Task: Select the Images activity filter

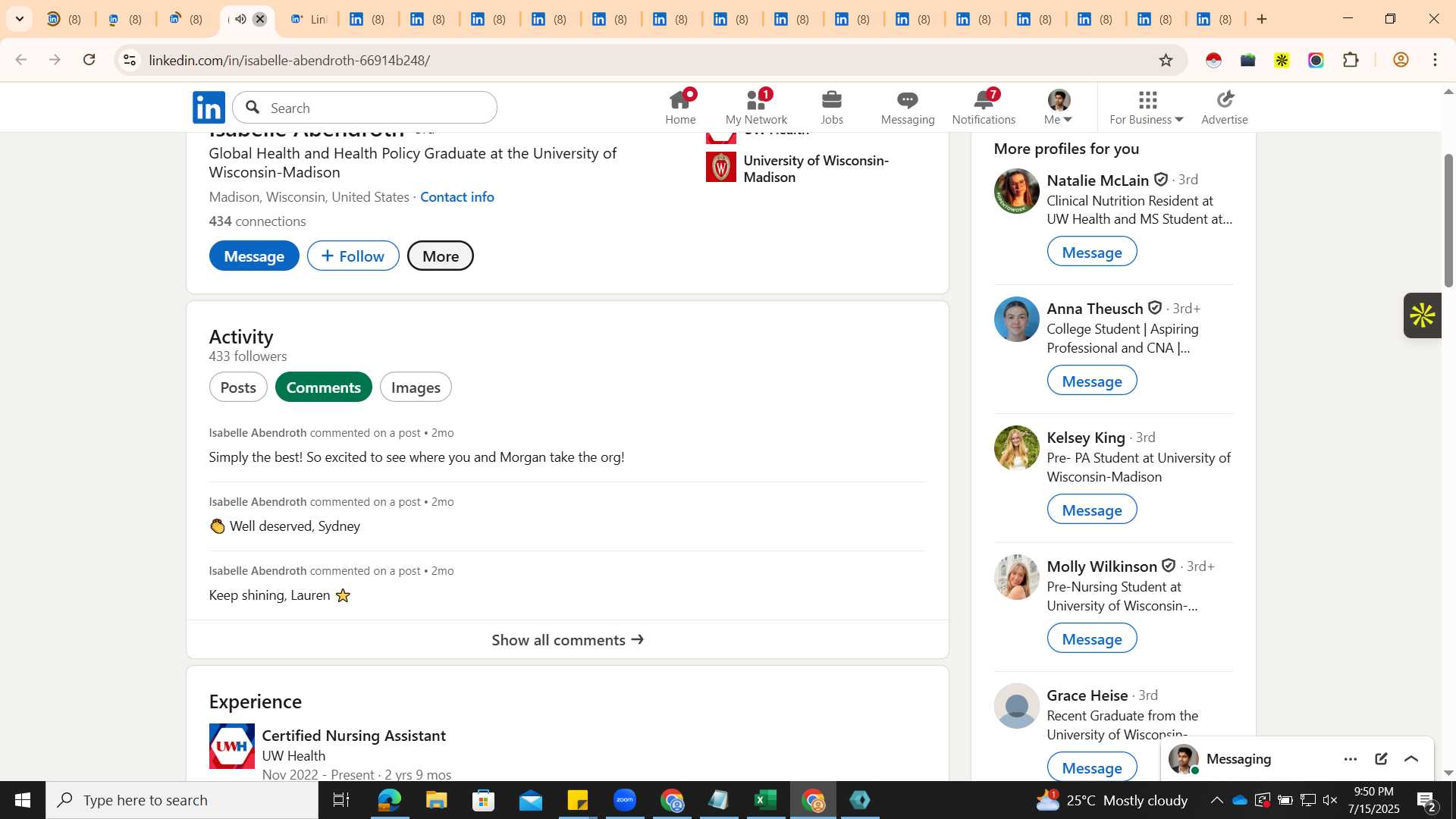Action: 416,388
